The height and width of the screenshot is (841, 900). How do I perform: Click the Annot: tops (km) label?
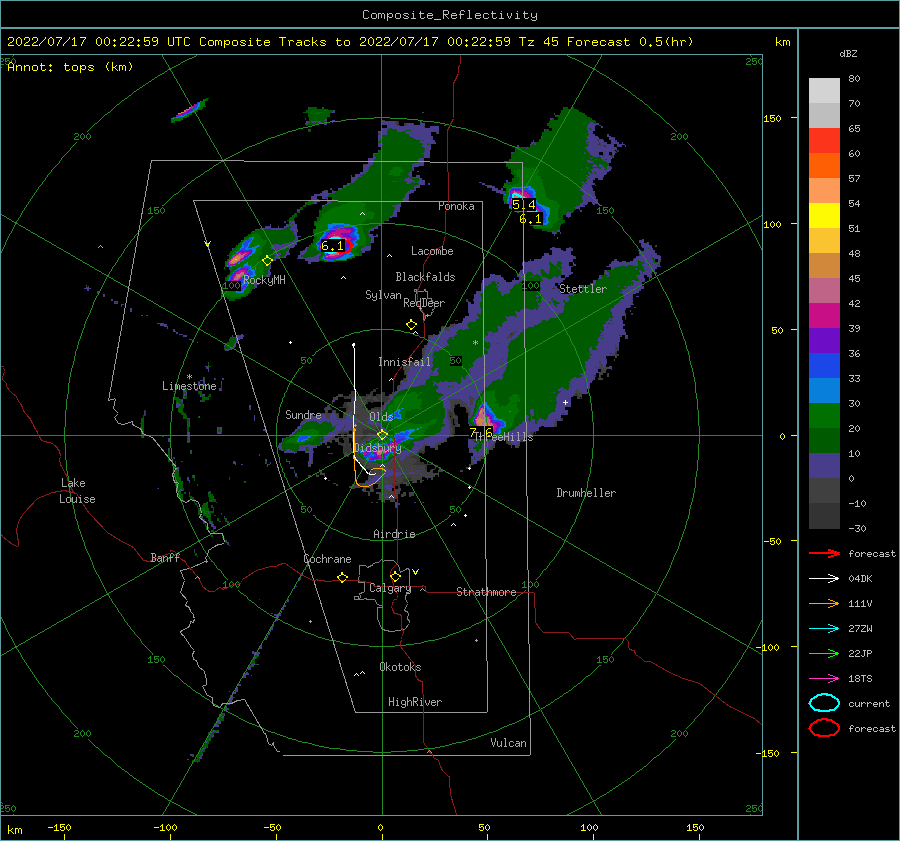[x=70, y=67]
